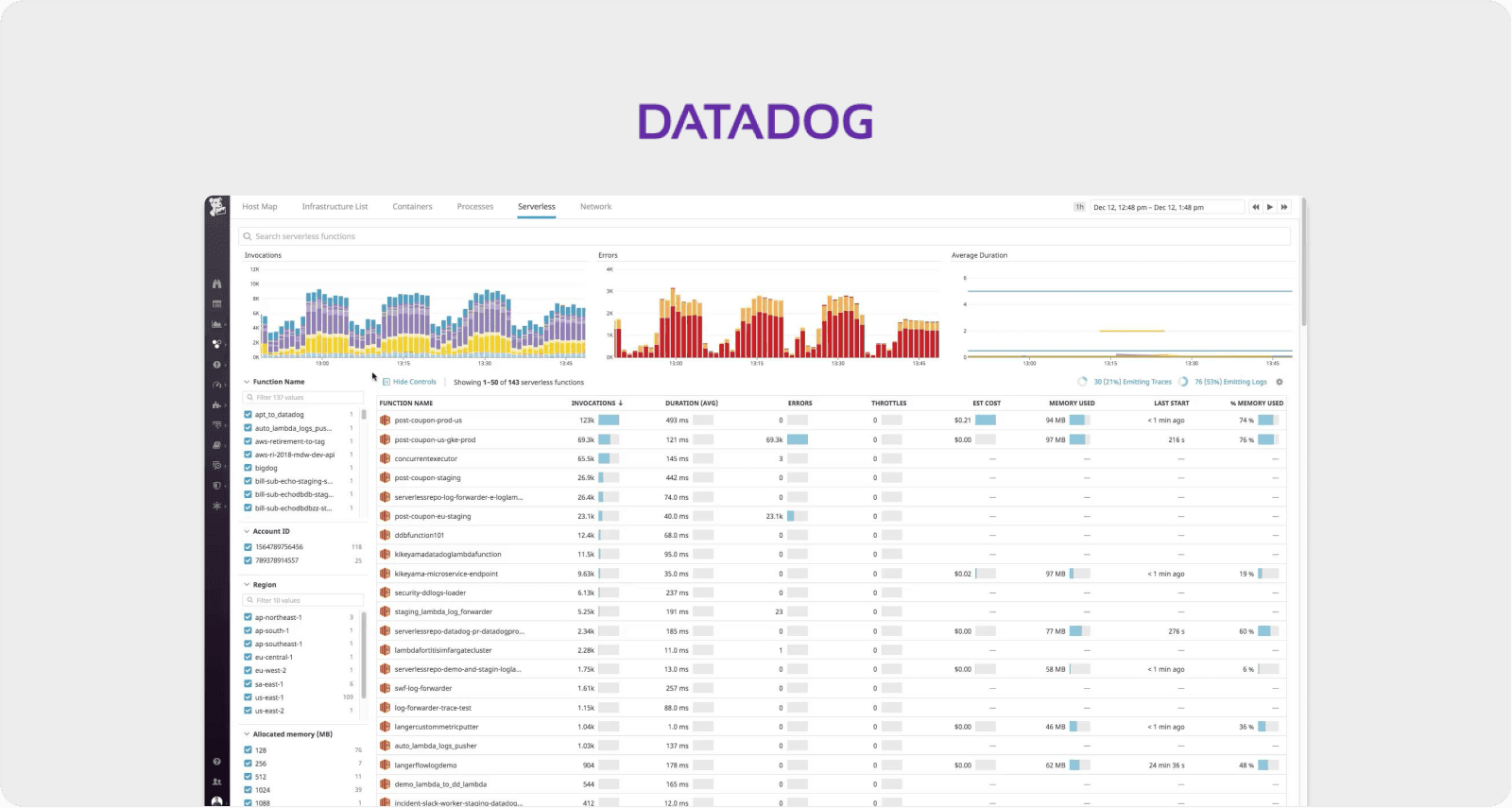
Task: Click the Lambda icon for post-coupon-prod-us
Action: [x=385, y=421]
